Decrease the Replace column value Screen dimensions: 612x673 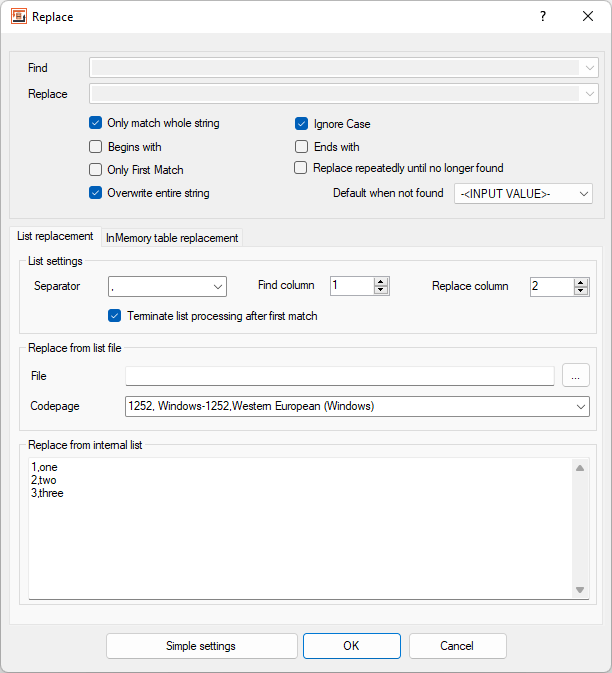point(581,291)
